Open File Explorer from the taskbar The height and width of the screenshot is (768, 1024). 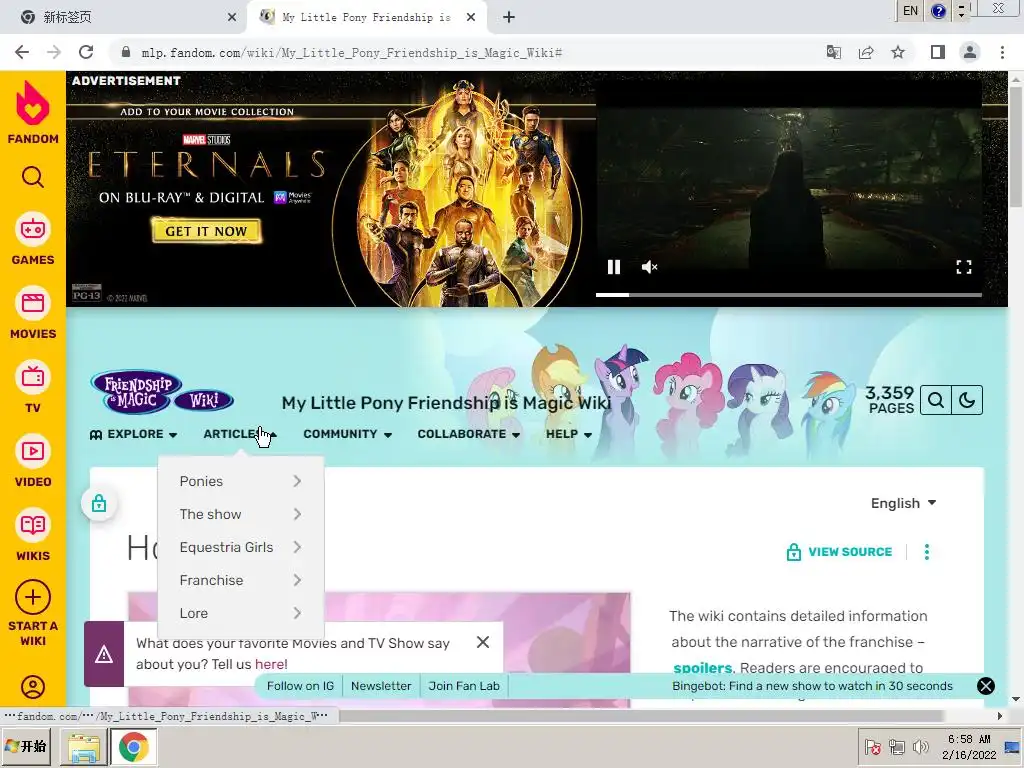point(84,747)
